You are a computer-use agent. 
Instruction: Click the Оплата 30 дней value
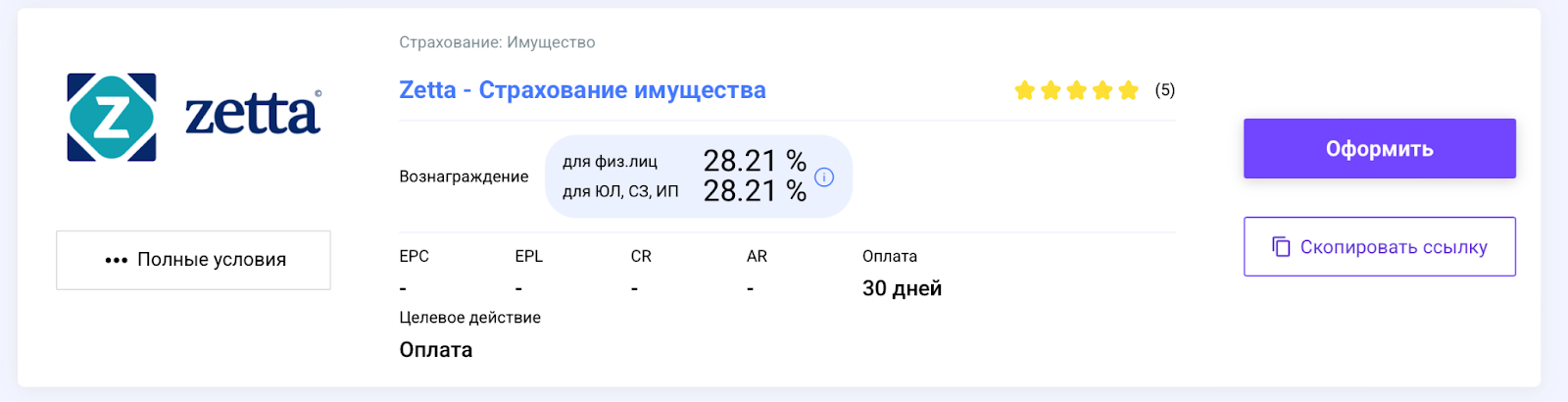click(x=902, y=288)
